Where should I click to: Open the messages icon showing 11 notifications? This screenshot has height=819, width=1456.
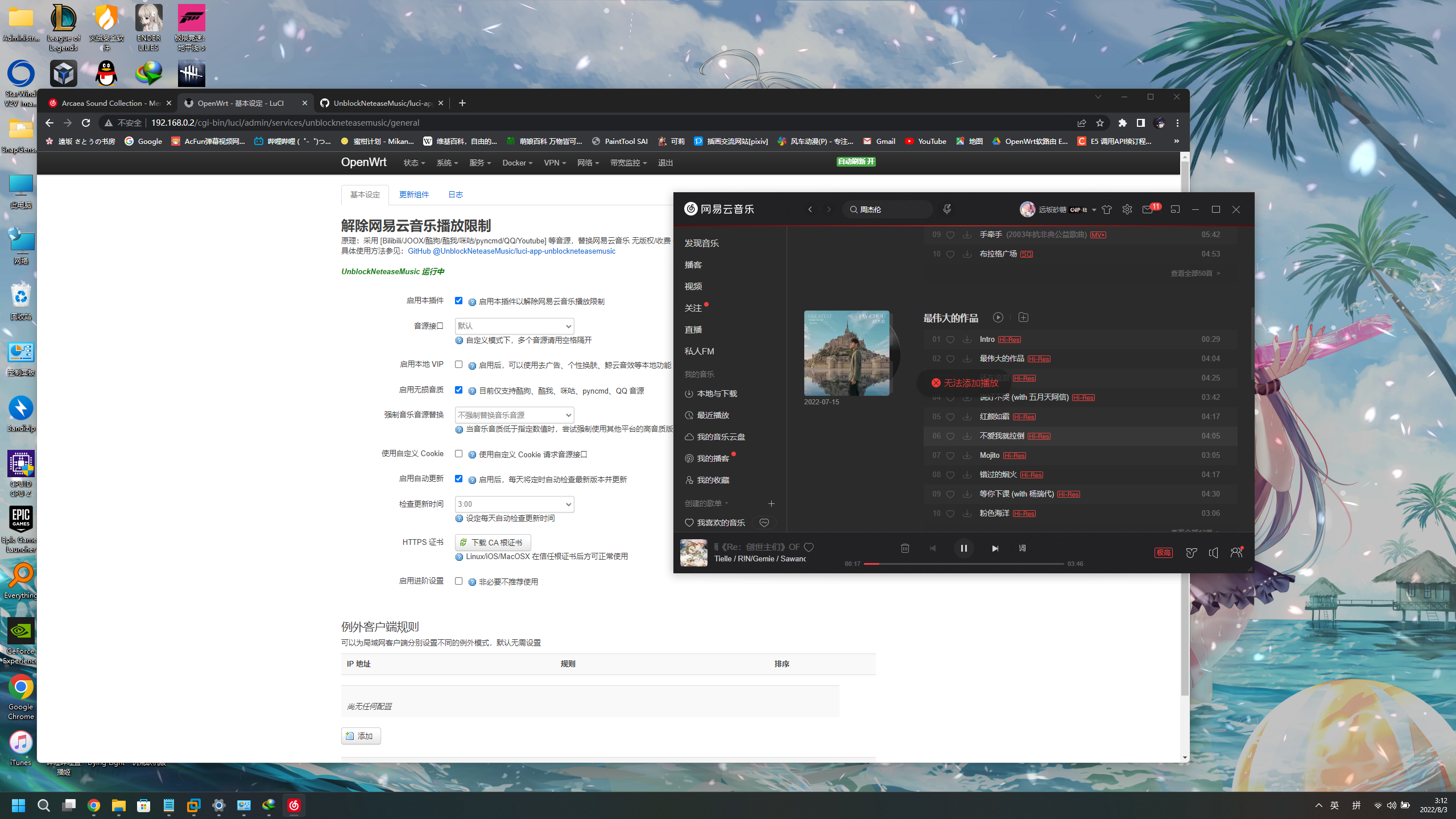click(1147, 210)
